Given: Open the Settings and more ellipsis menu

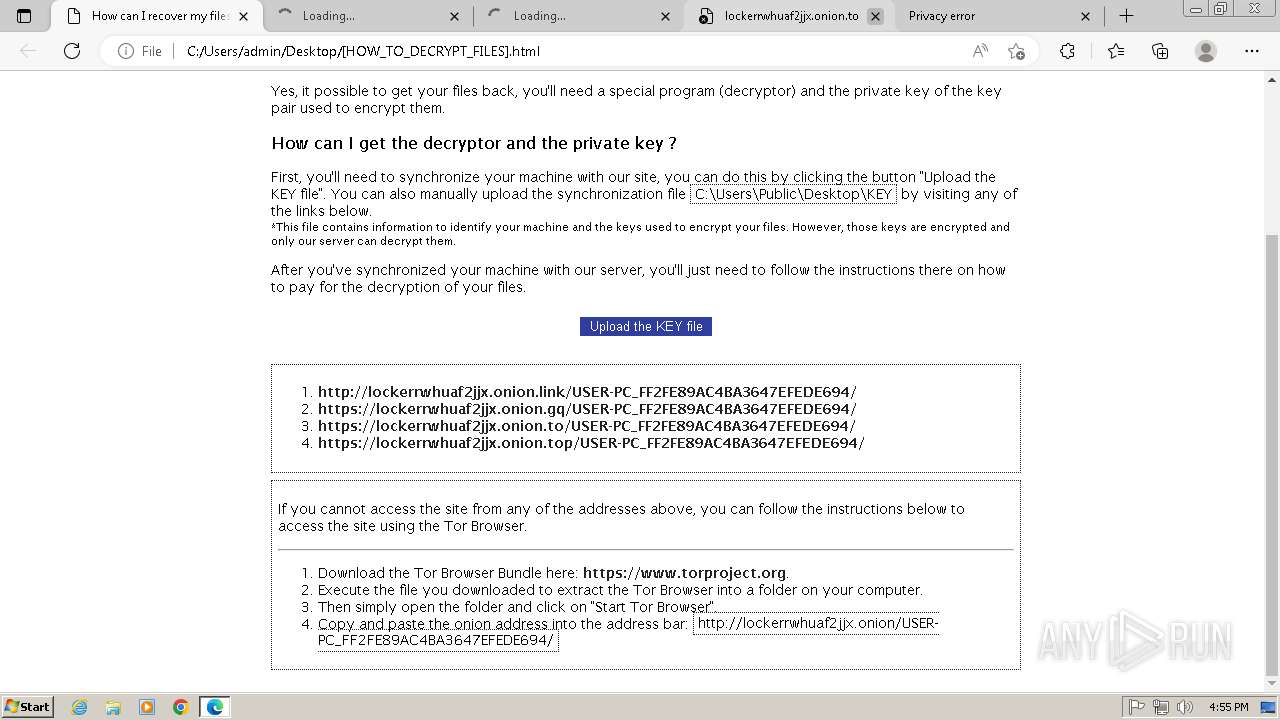Looking at the screenshot, I should (x=1252, y=51).
